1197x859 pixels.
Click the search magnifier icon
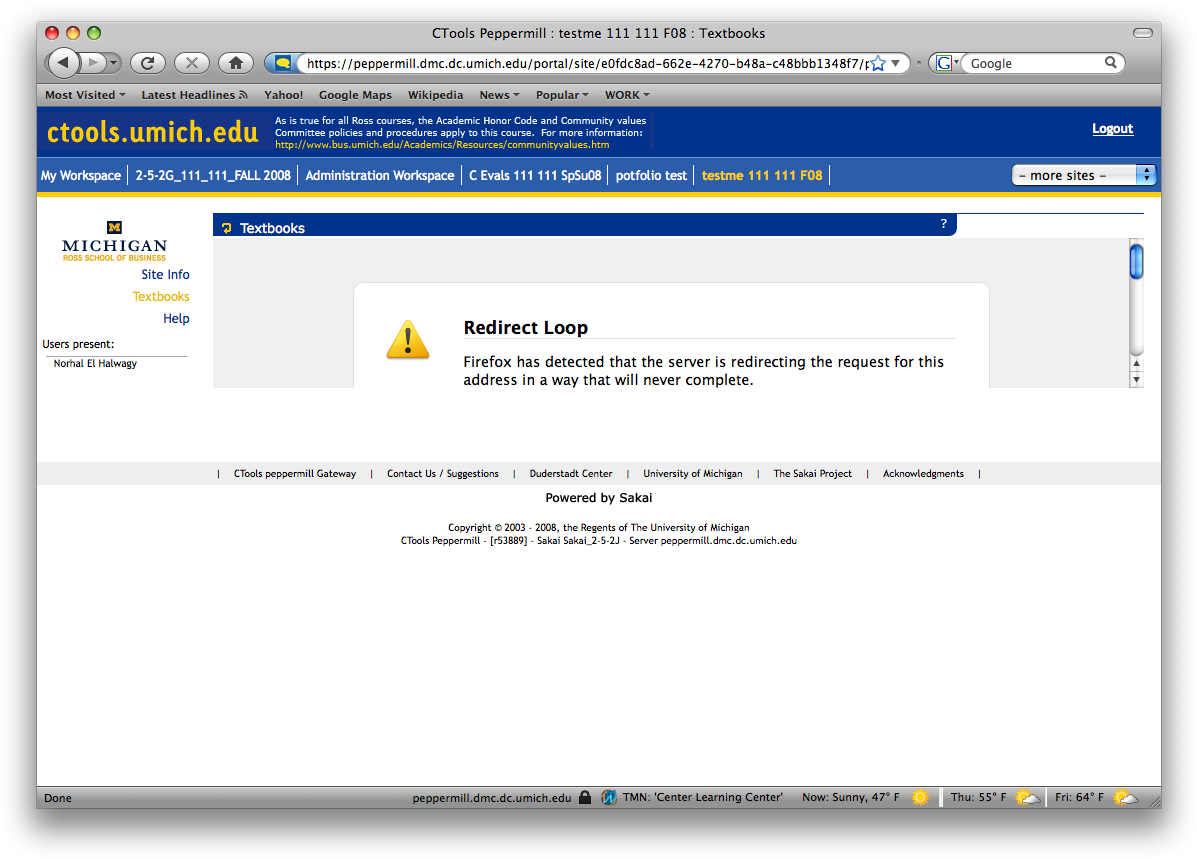tap(1110, 63)
